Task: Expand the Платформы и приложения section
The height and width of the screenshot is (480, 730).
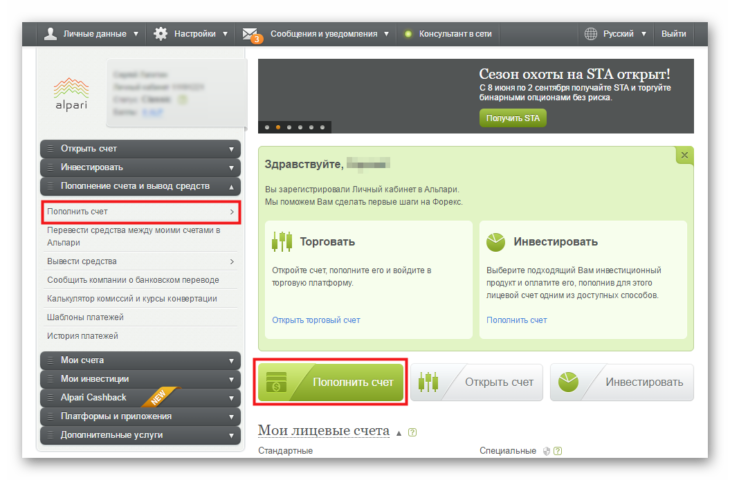Action: pyautogui.click(x=140, y=416)
